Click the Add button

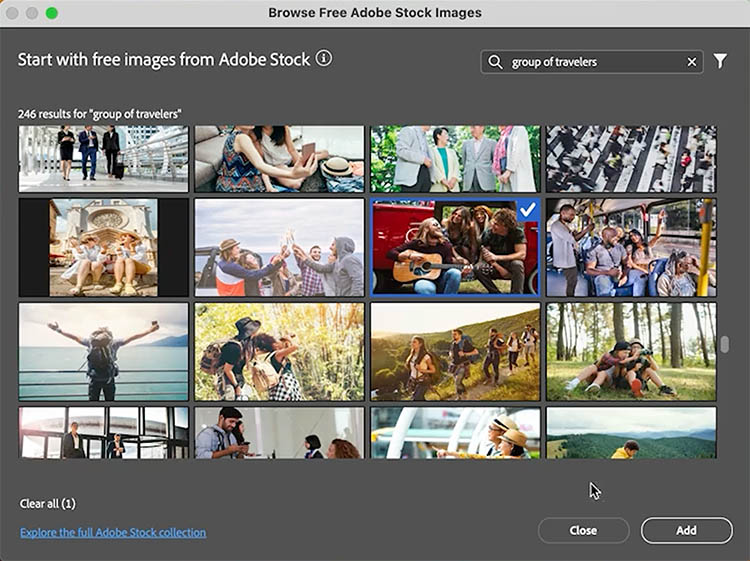click(686, 530)
